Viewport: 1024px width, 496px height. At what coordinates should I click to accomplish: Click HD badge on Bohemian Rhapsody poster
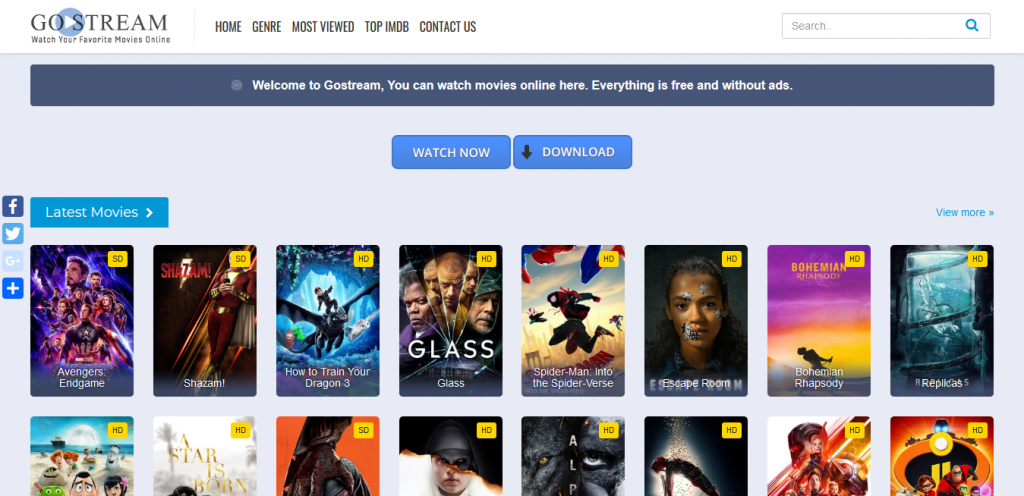point(854,258)
